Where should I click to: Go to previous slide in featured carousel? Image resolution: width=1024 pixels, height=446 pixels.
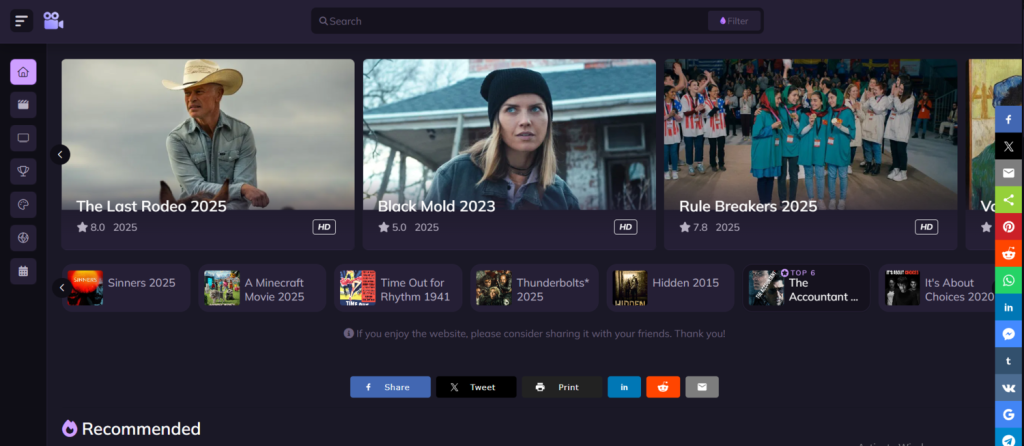pyautogui.click(x=60, y=155)
